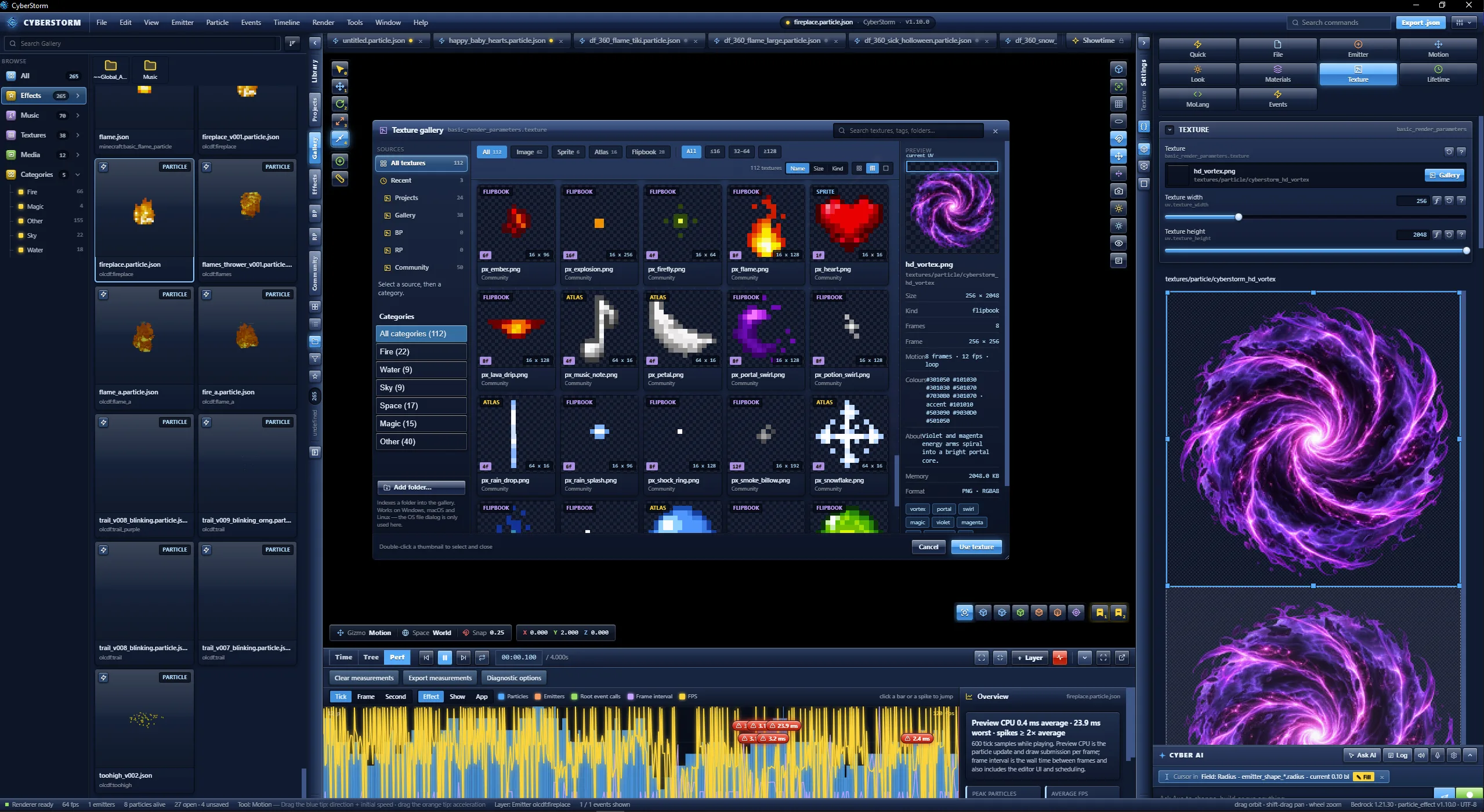Click the red pulse diagnostics icon on timeline

[x=1060, y=657]
